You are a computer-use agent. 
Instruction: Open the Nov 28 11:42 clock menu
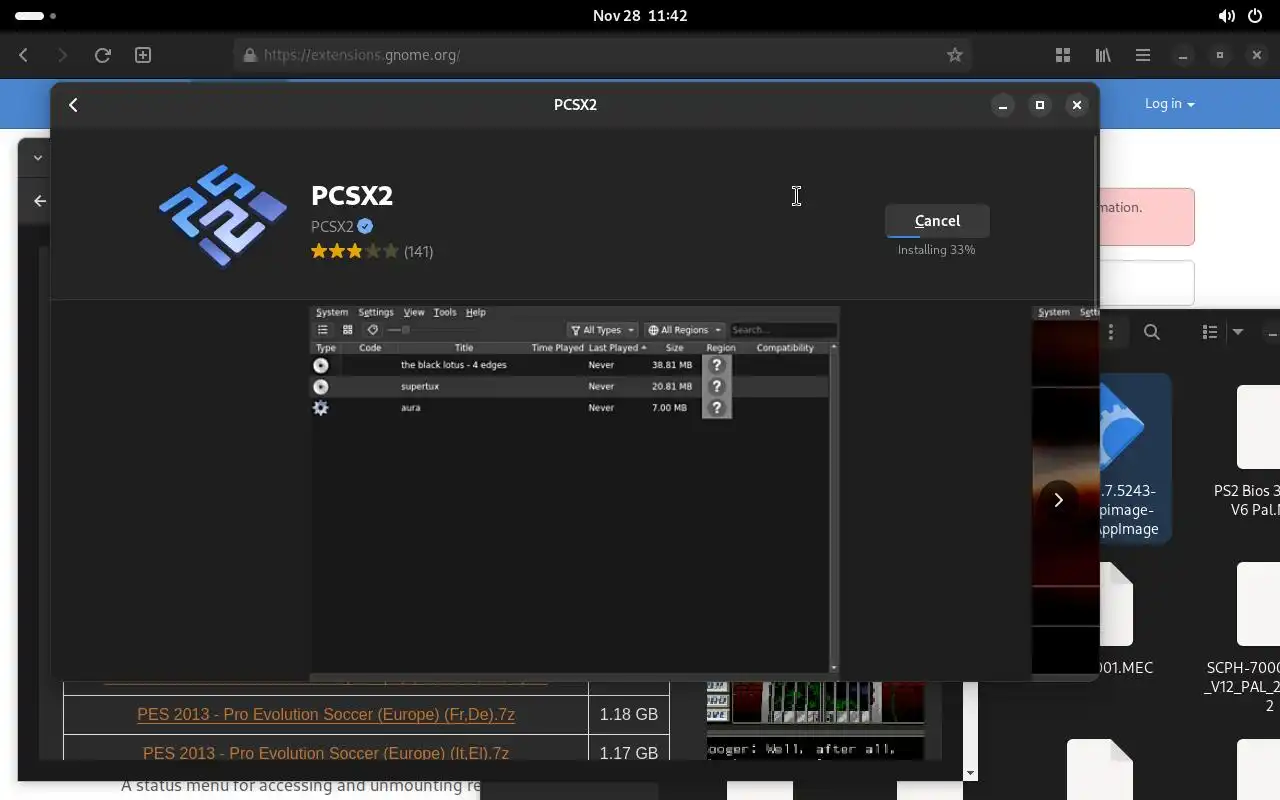coord(640,16)
